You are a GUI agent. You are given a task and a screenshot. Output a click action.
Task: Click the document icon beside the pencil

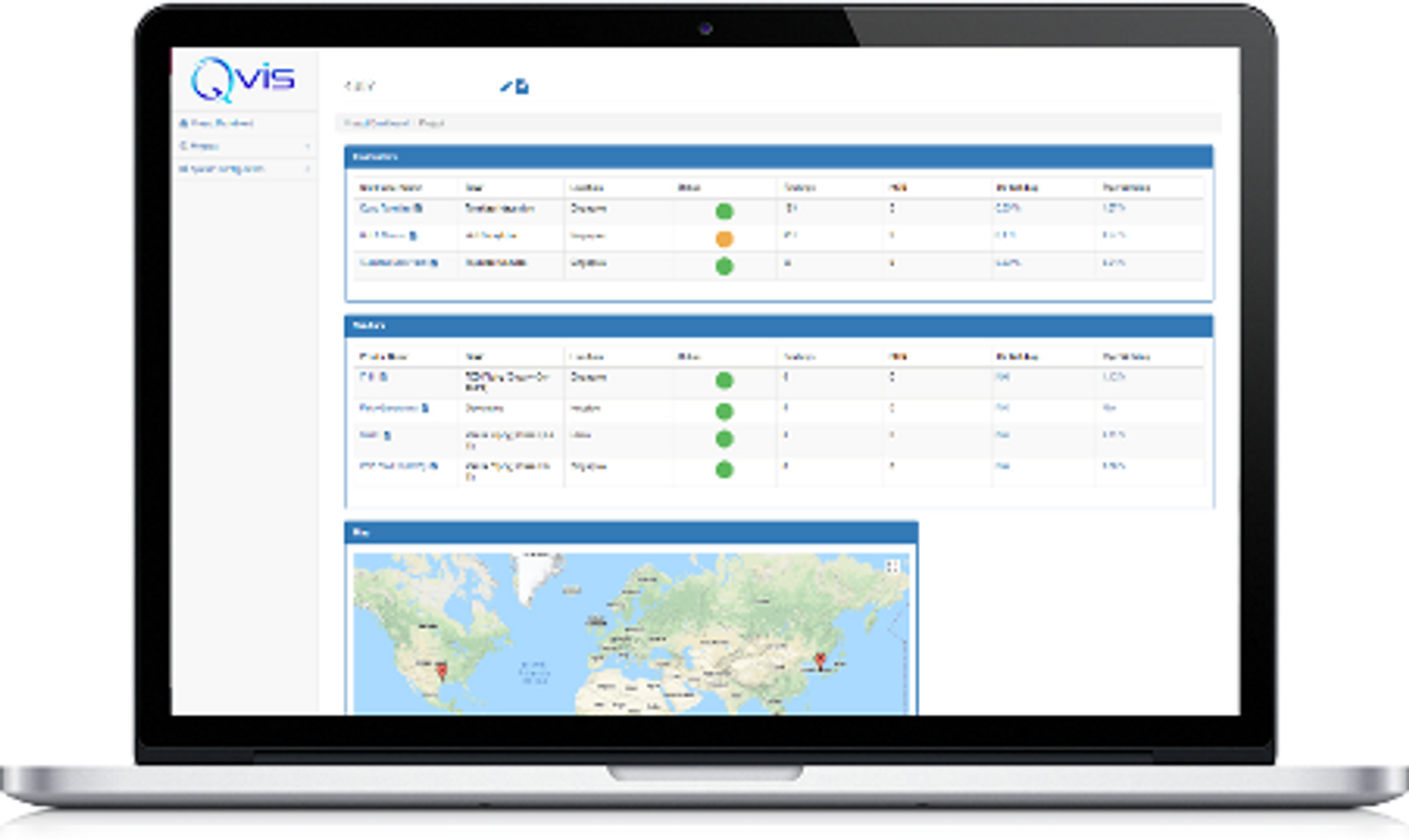(x=522, y=87)
